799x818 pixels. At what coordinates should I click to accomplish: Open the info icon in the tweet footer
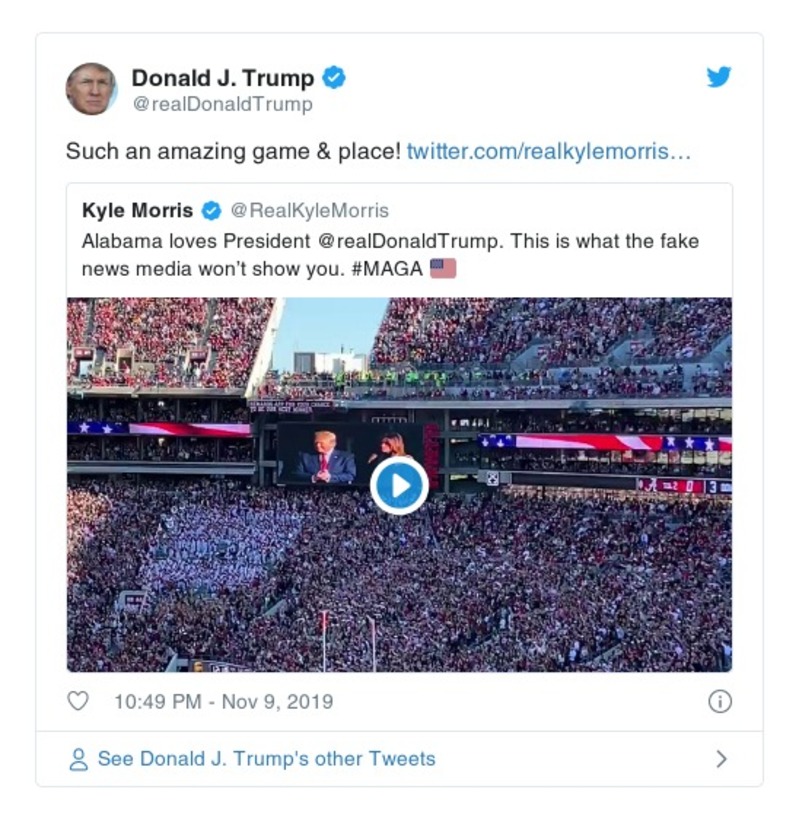[719, 703]
